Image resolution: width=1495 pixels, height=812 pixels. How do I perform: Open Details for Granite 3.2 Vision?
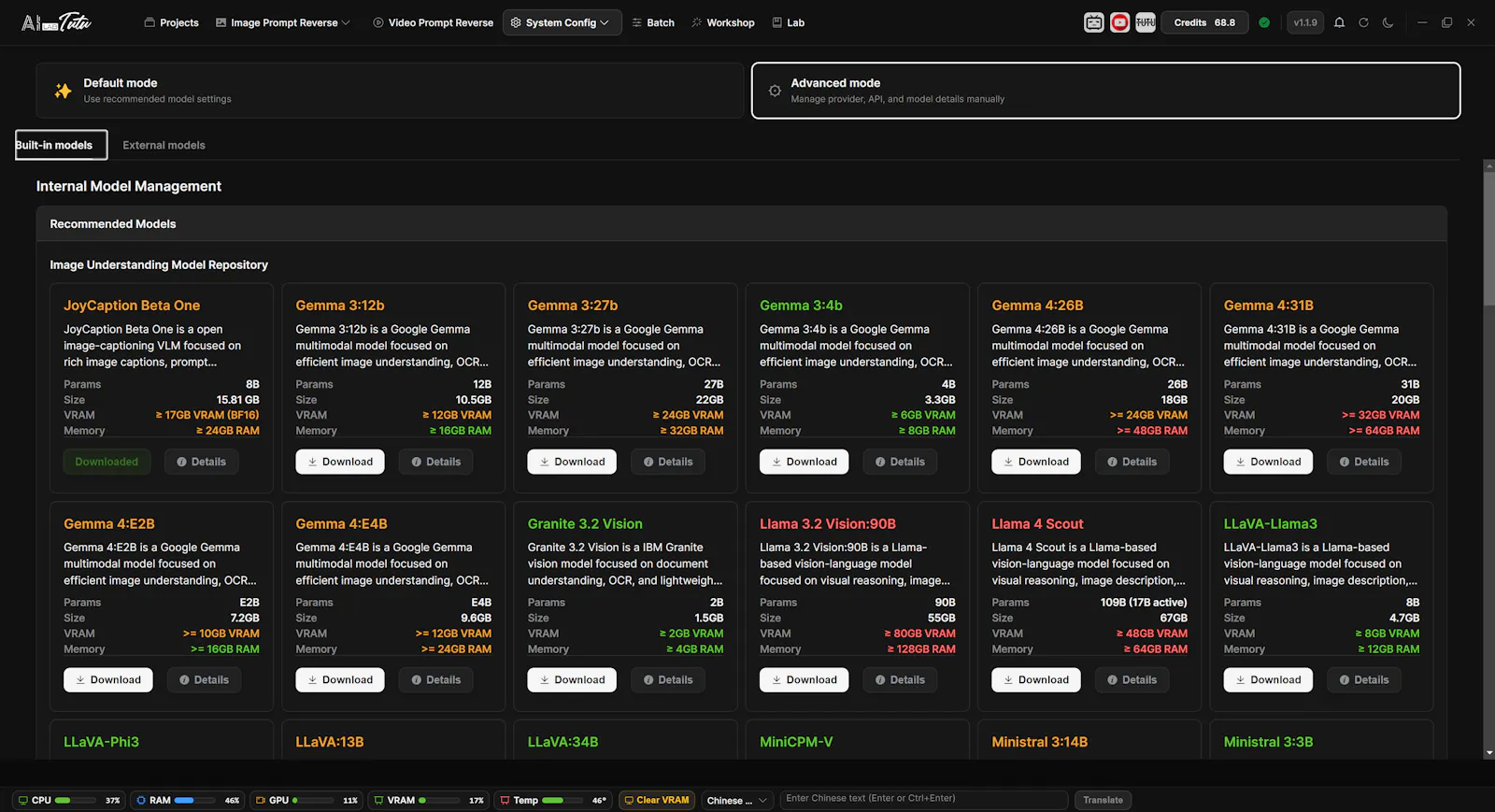[x=668, y=680]
